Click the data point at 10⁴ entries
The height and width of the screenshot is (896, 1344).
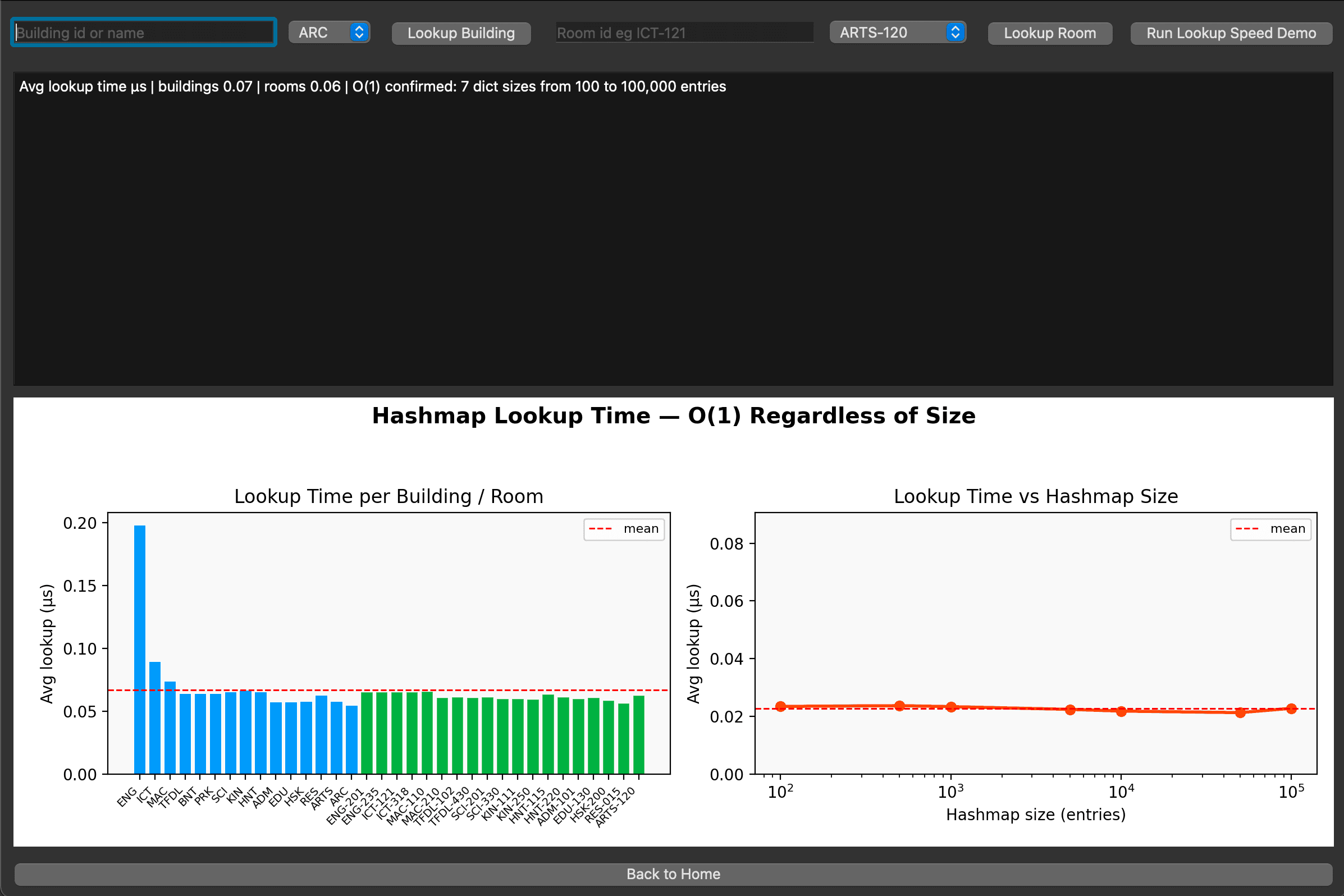pos(1121,711)
